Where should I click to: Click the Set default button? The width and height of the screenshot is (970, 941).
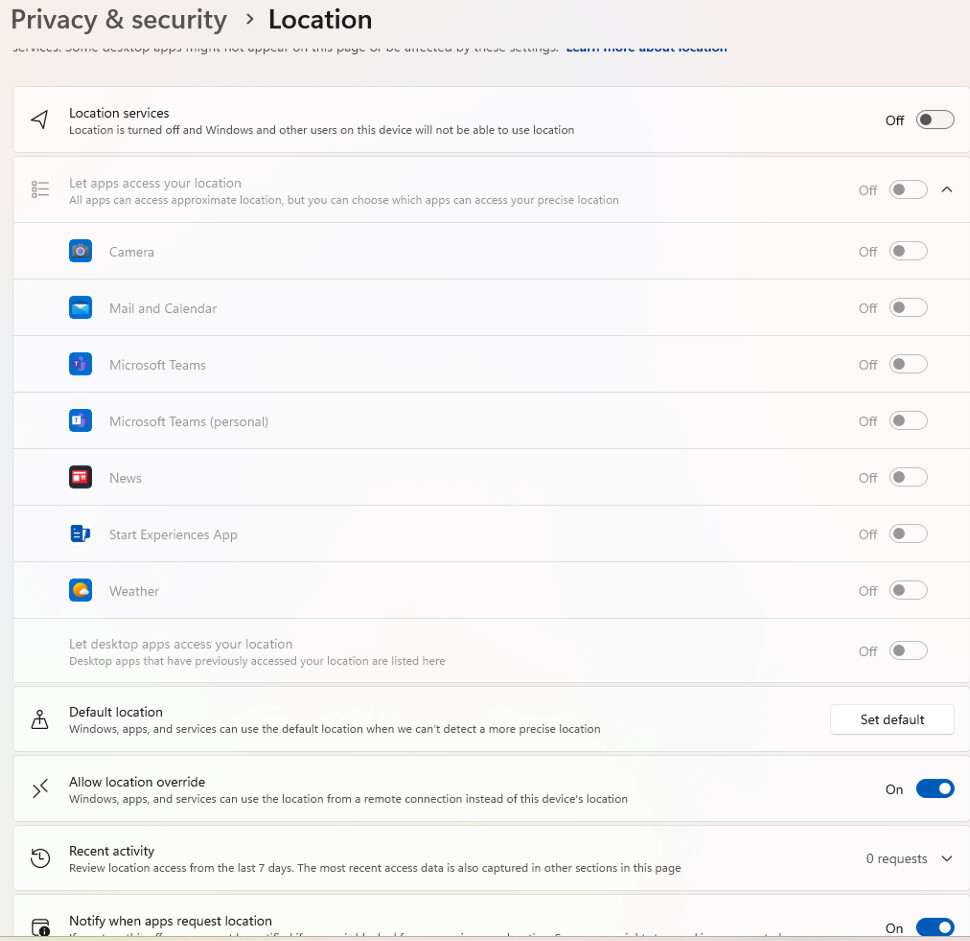891,719
